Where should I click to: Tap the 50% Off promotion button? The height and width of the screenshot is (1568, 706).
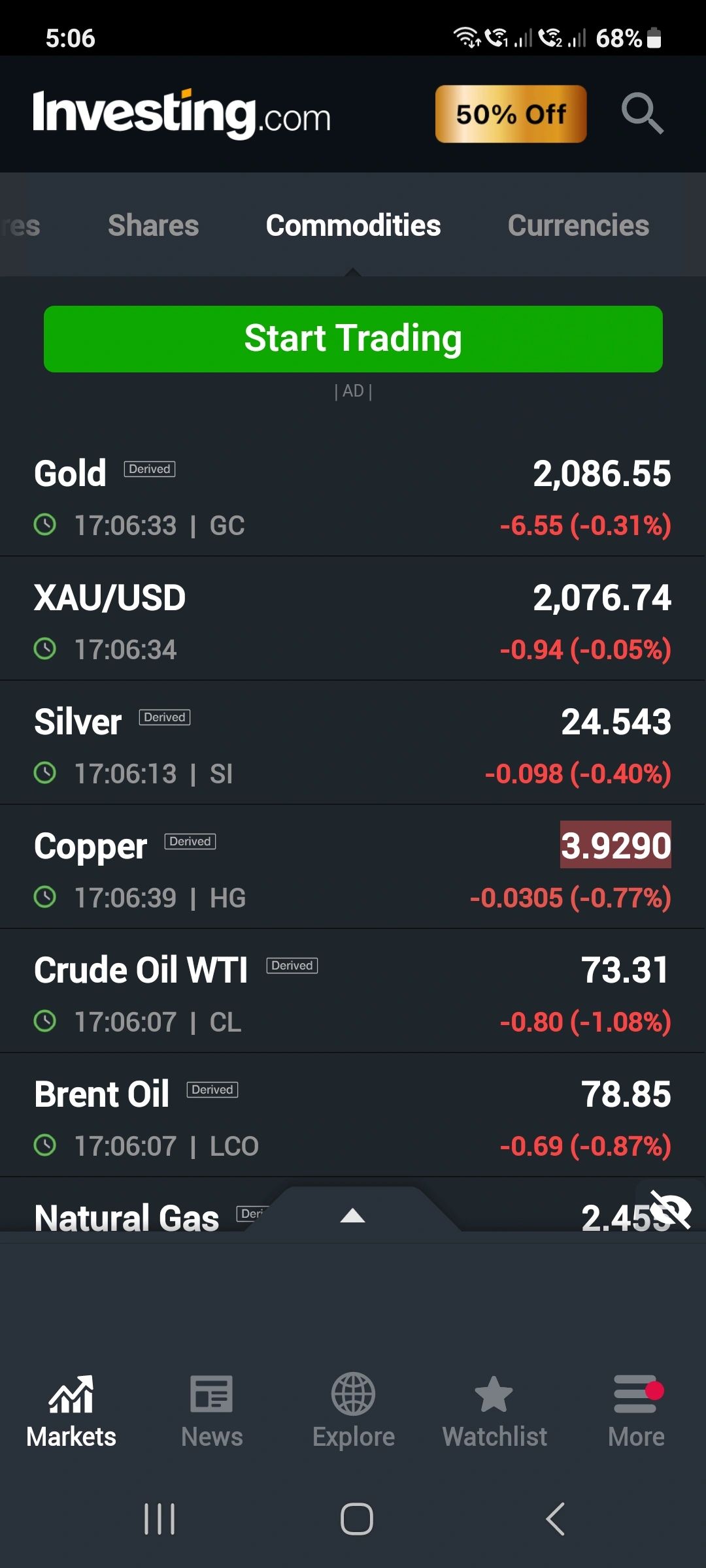tap(511, 114)
